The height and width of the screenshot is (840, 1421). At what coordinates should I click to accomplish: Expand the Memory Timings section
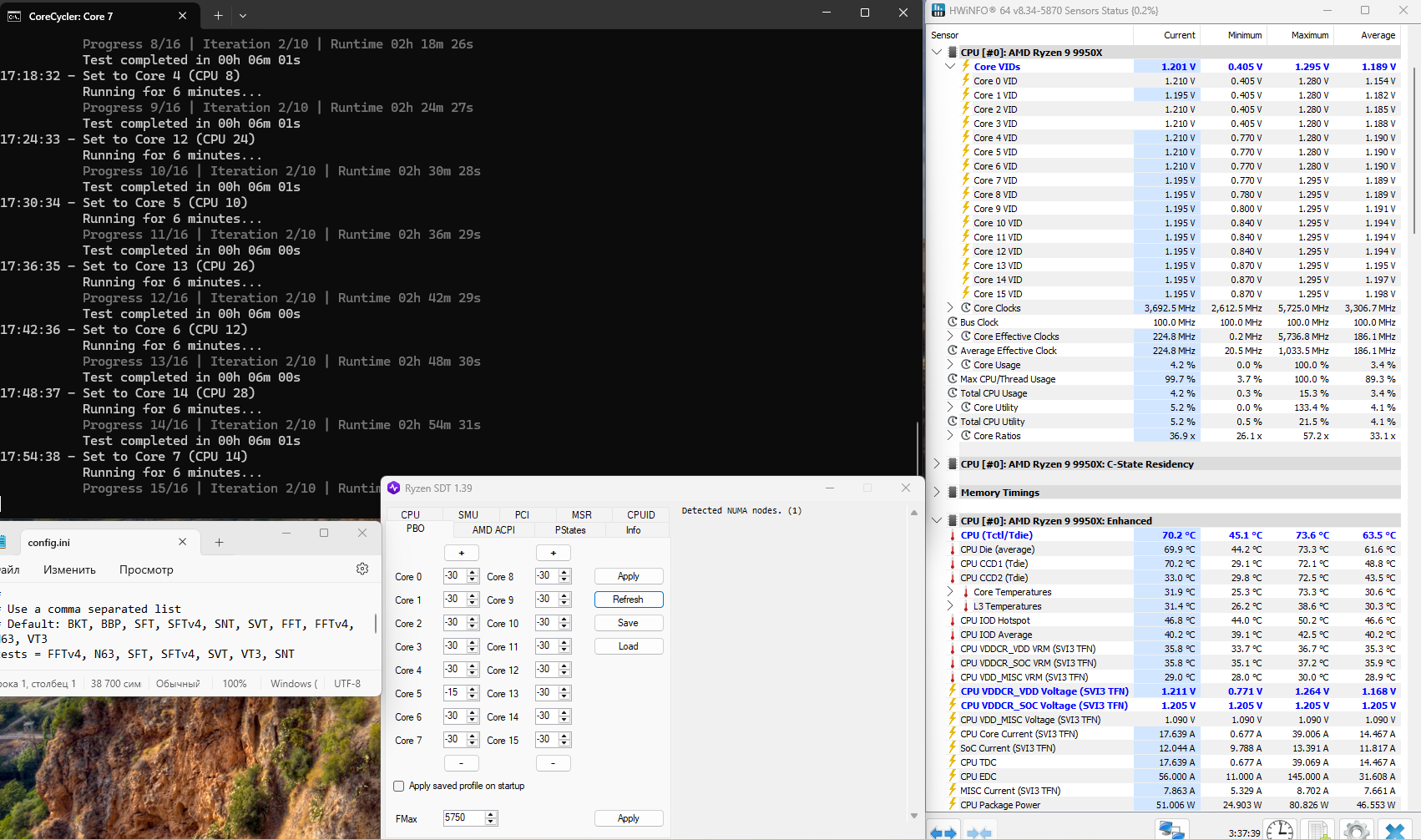937,493
